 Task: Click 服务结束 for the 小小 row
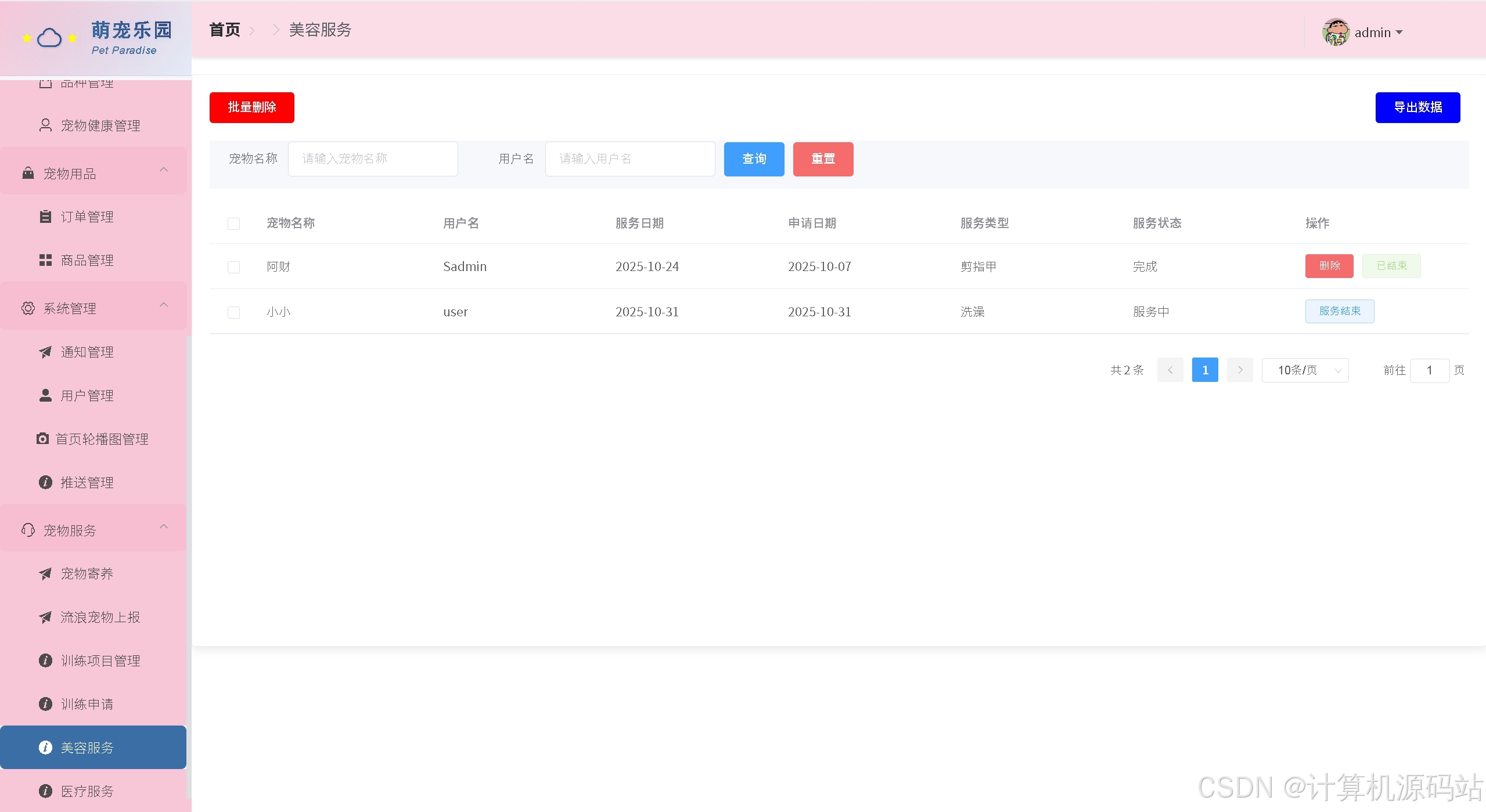click(1340, 311)
